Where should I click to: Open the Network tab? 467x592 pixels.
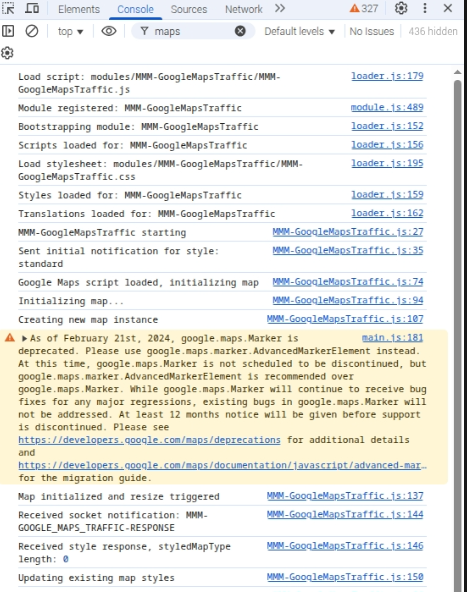point(244,9)
